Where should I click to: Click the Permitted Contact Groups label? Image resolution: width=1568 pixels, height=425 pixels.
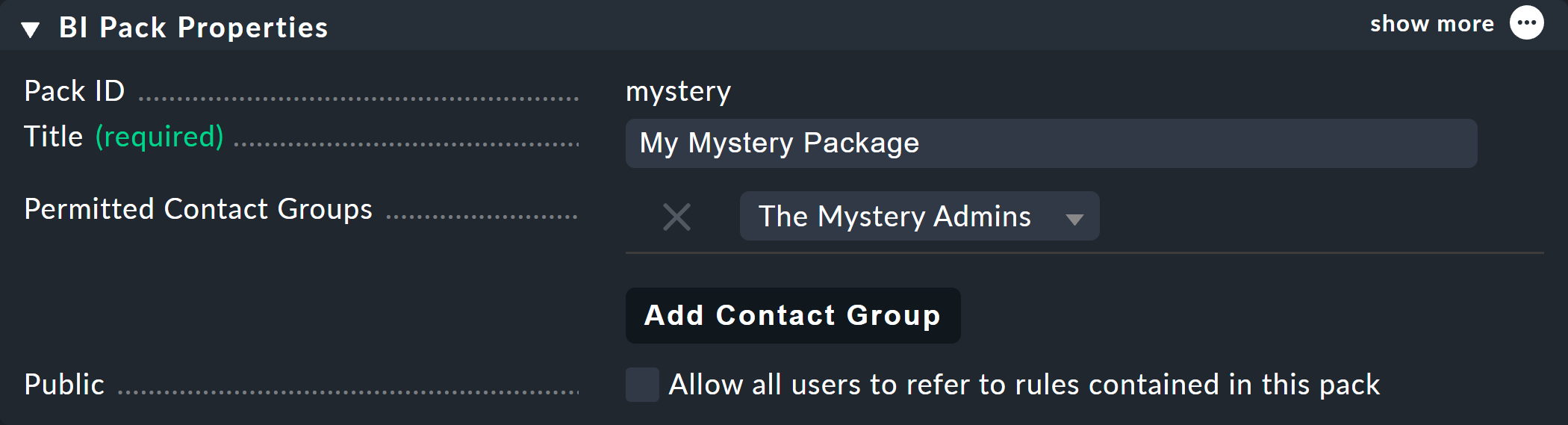tap(198, 209)
